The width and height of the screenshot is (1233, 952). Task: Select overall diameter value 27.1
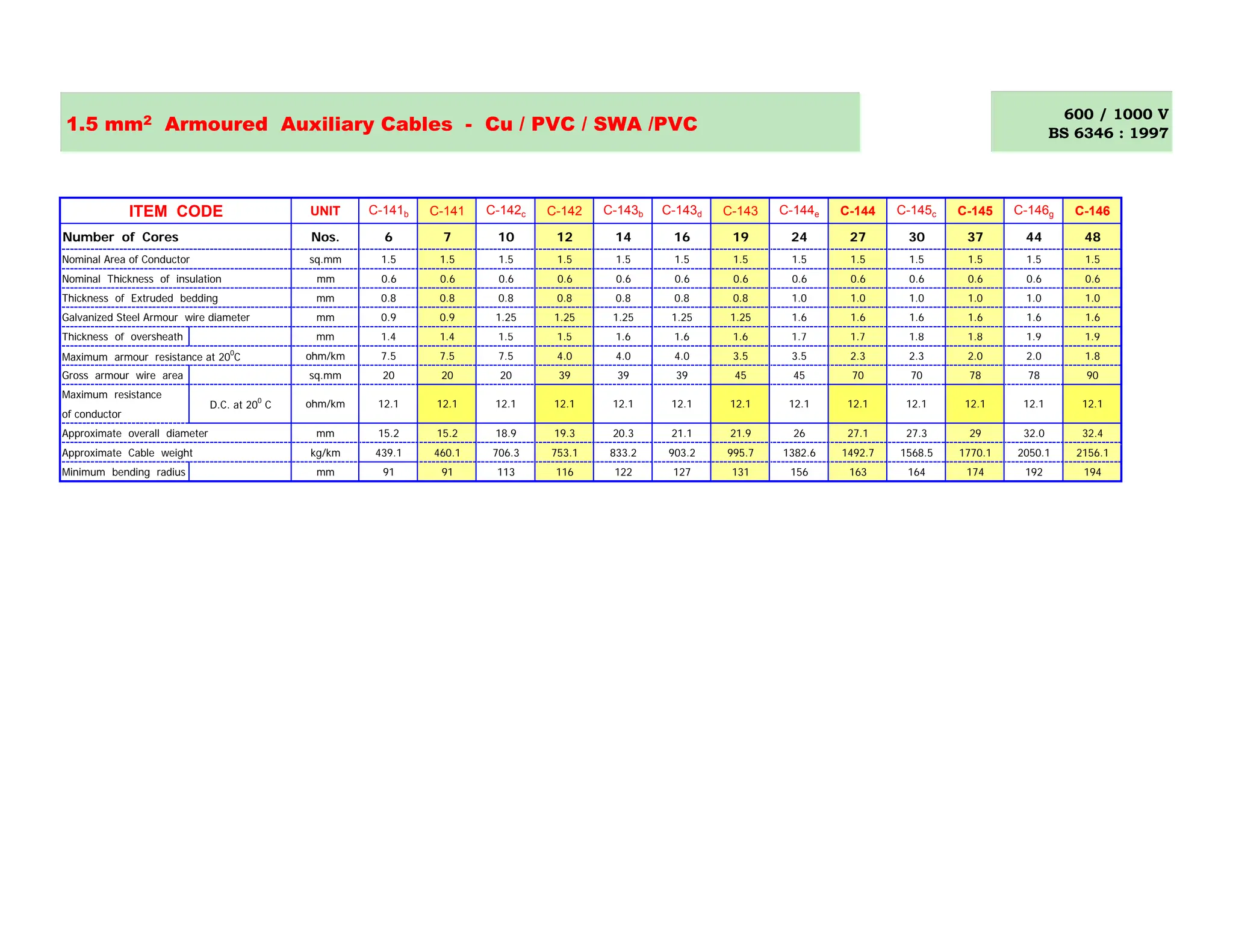tap(858, 433)
